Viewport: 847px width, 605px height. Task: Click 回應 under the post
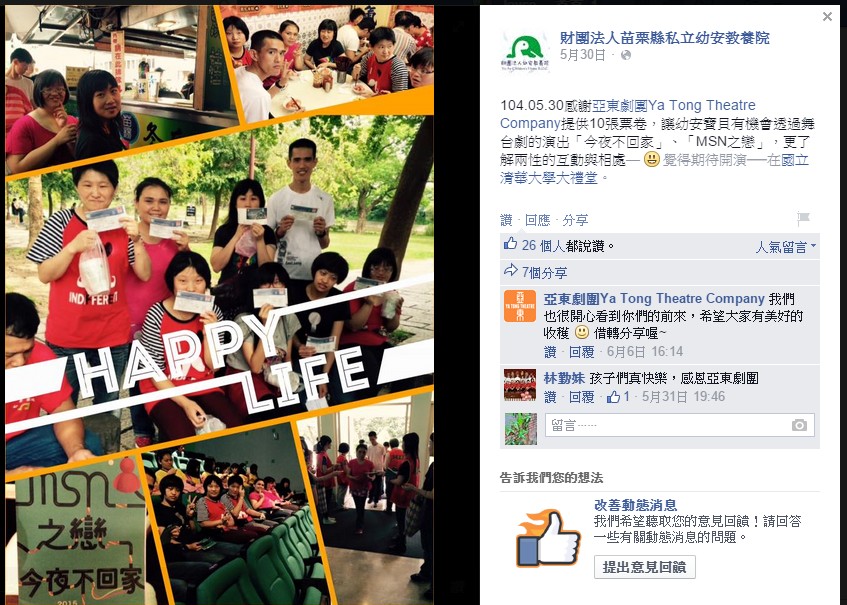[x=537, y=220]
